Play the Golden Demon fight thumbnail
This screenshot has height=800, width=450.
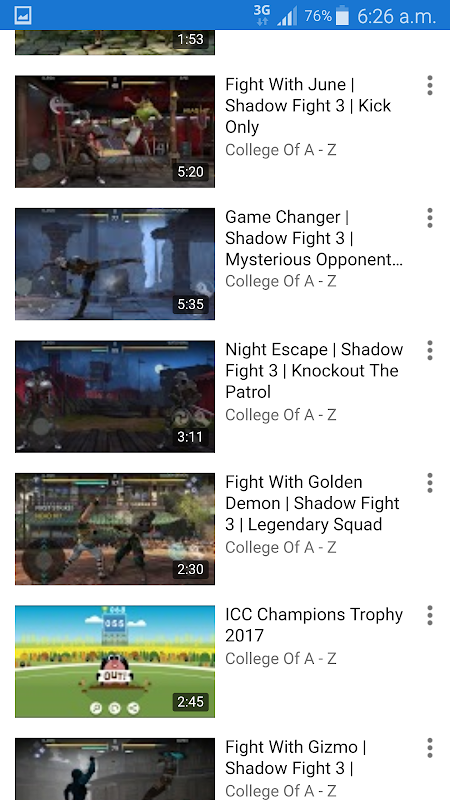pos(115,529)
